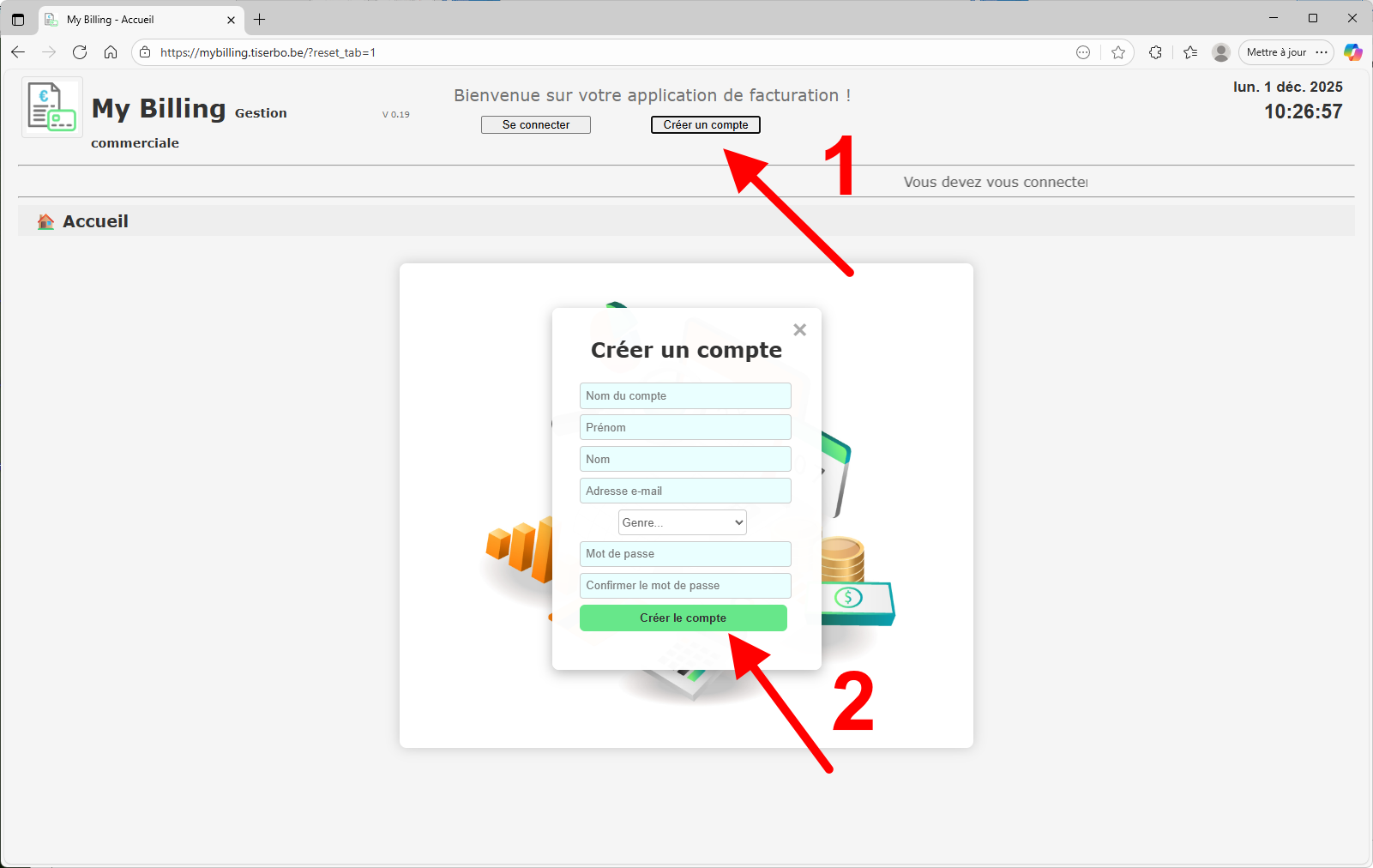Click the Se connecter button

click(535, 124)
